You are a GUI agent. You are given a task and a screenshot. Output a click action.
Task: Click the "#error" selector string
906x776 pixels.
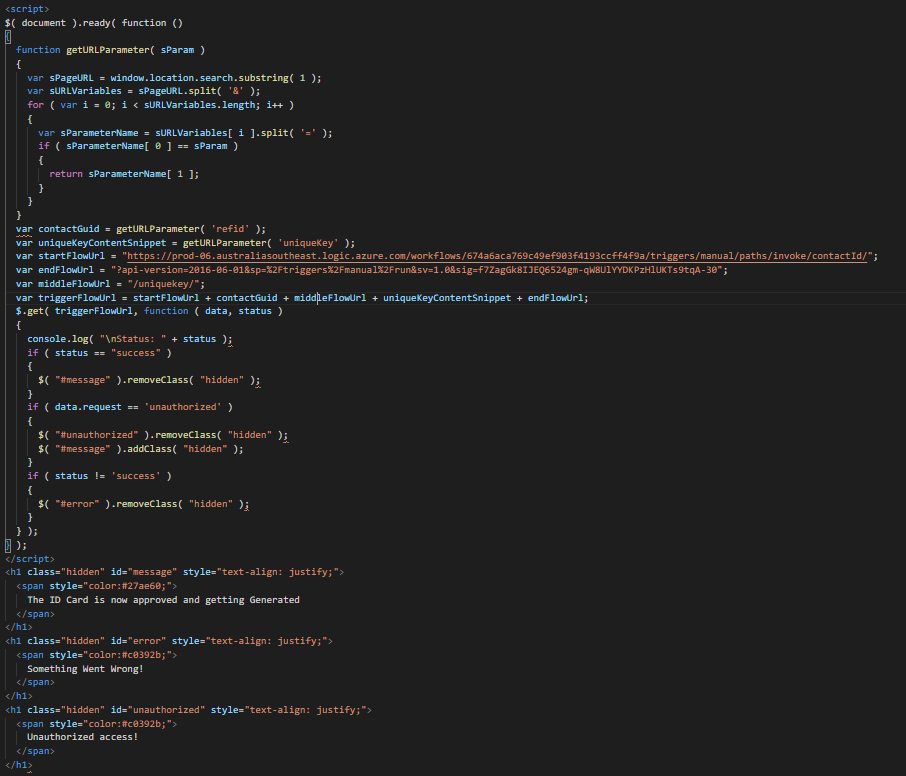pyautogui.click(x=77, y=504)
